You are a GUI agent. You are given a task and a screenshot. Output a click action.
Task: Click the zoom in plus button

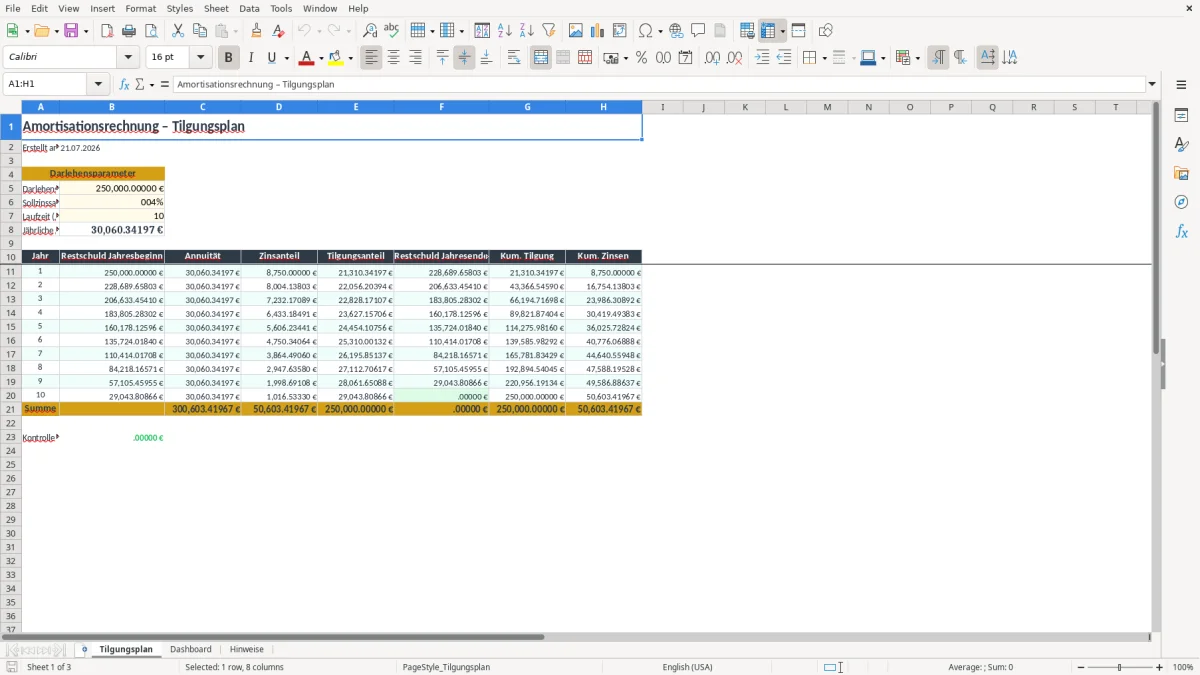pyautogui.click(x=1159, y=667)
